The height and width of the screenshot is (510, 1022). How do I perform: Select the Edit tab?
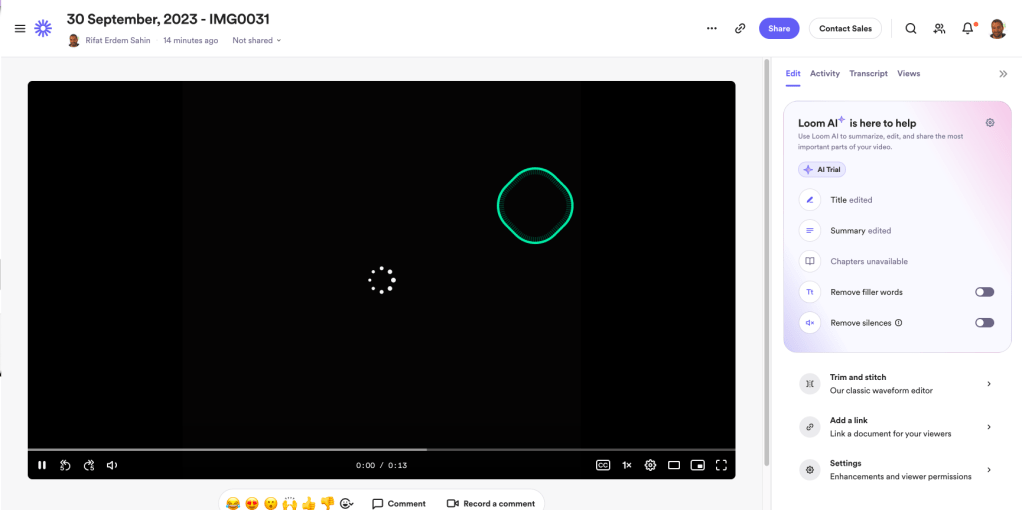793,74
